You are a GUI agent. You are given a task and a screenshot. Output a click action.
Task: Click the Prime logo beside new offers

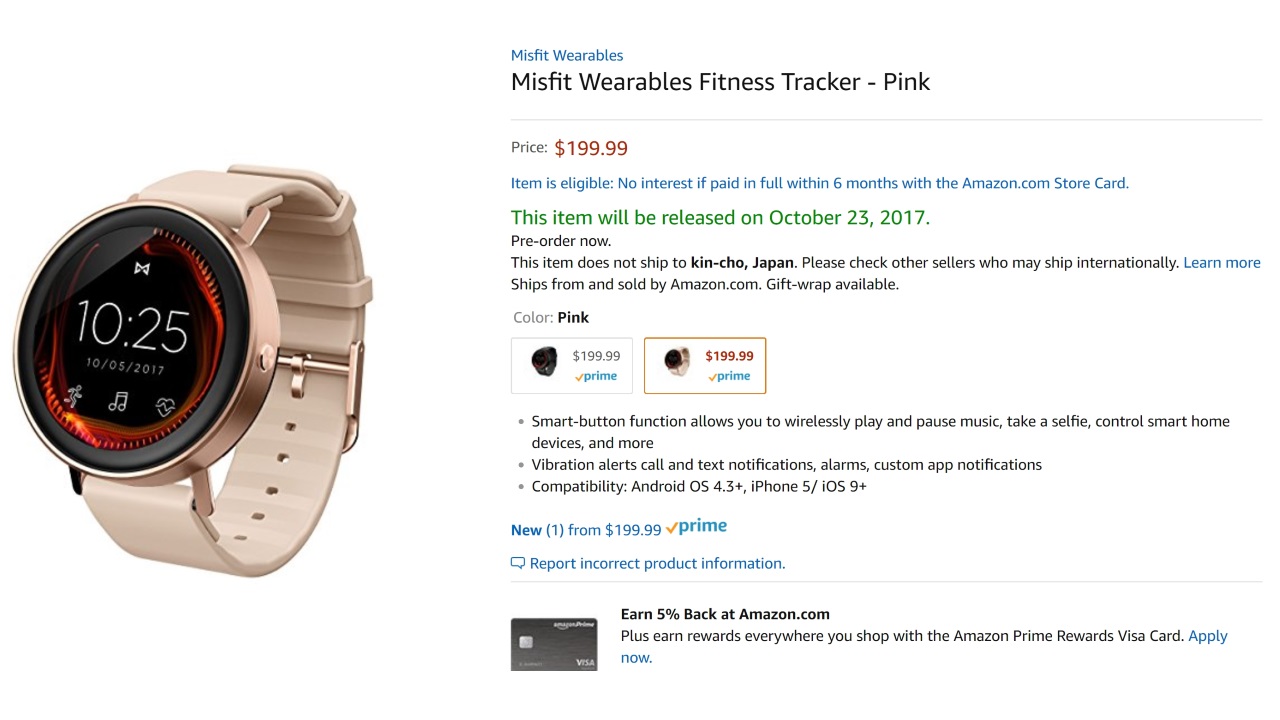tap(696, 527)
